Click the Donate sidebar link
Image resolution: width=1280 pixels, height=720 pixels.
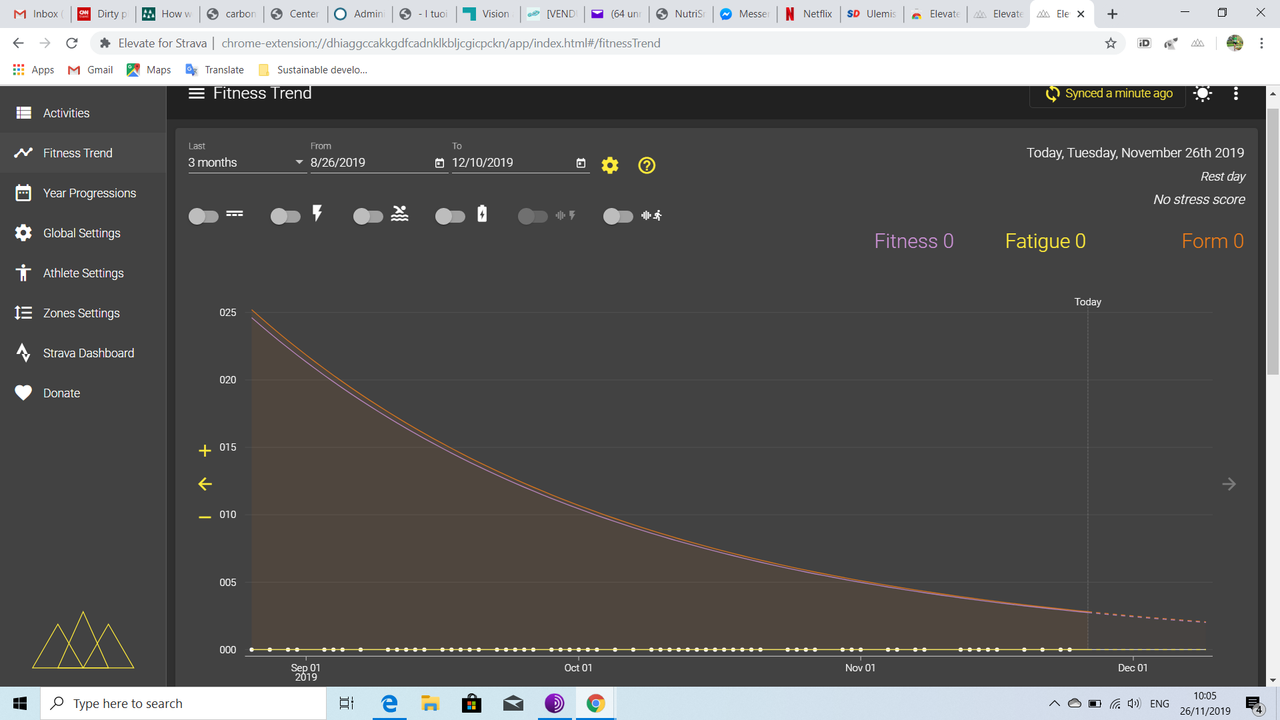tap(62, 392)
